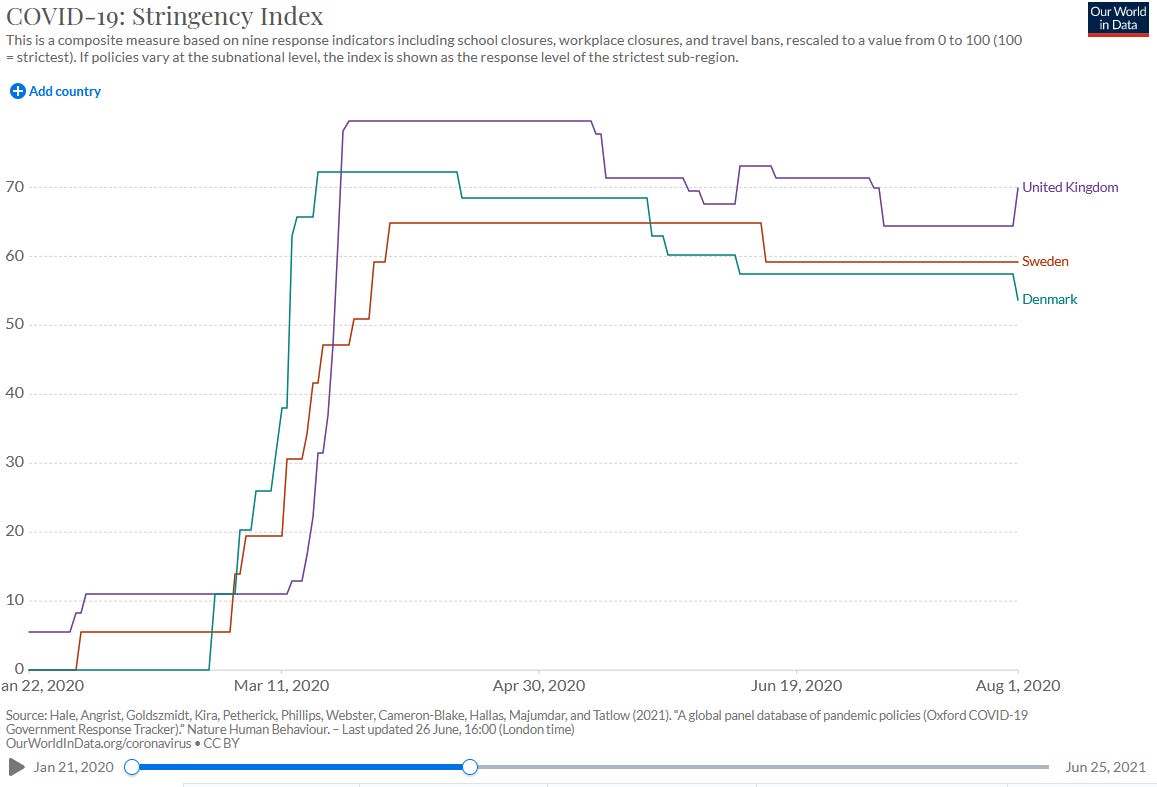The image size is (1157, 787).
Task: Select the Denmark line label
Action: coord(1049,299)
